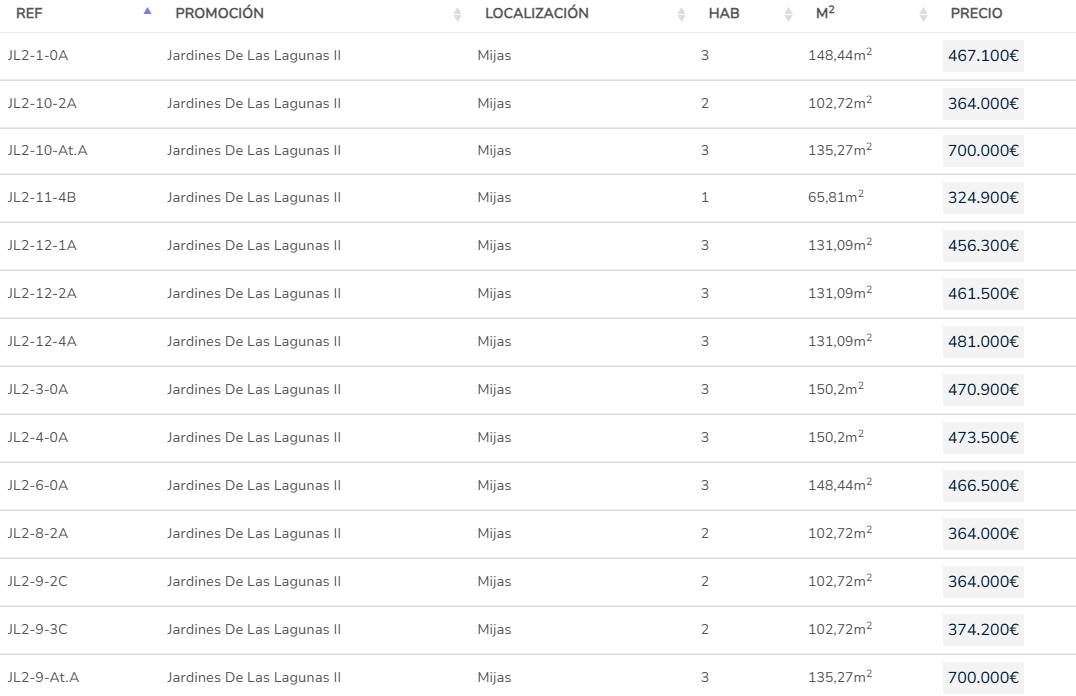Click the REF ascending sort arrow
The height and width of the screenshot is (696, 1076).
tap(148, 13)
